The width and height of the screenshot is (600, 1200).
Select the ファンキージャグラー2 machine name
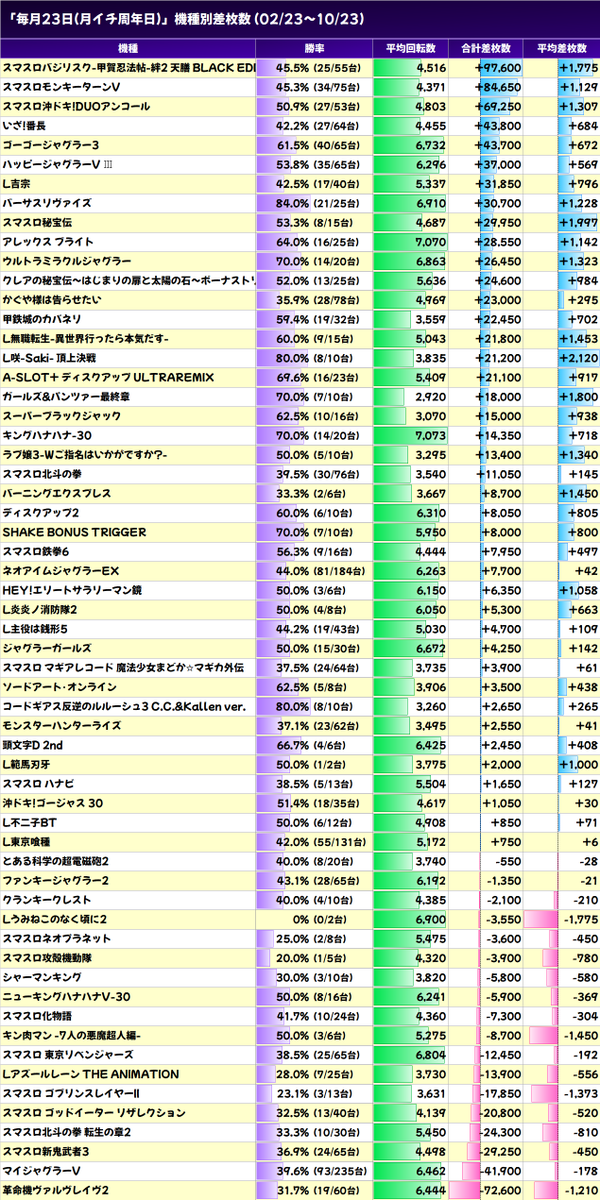pos(56,880)
